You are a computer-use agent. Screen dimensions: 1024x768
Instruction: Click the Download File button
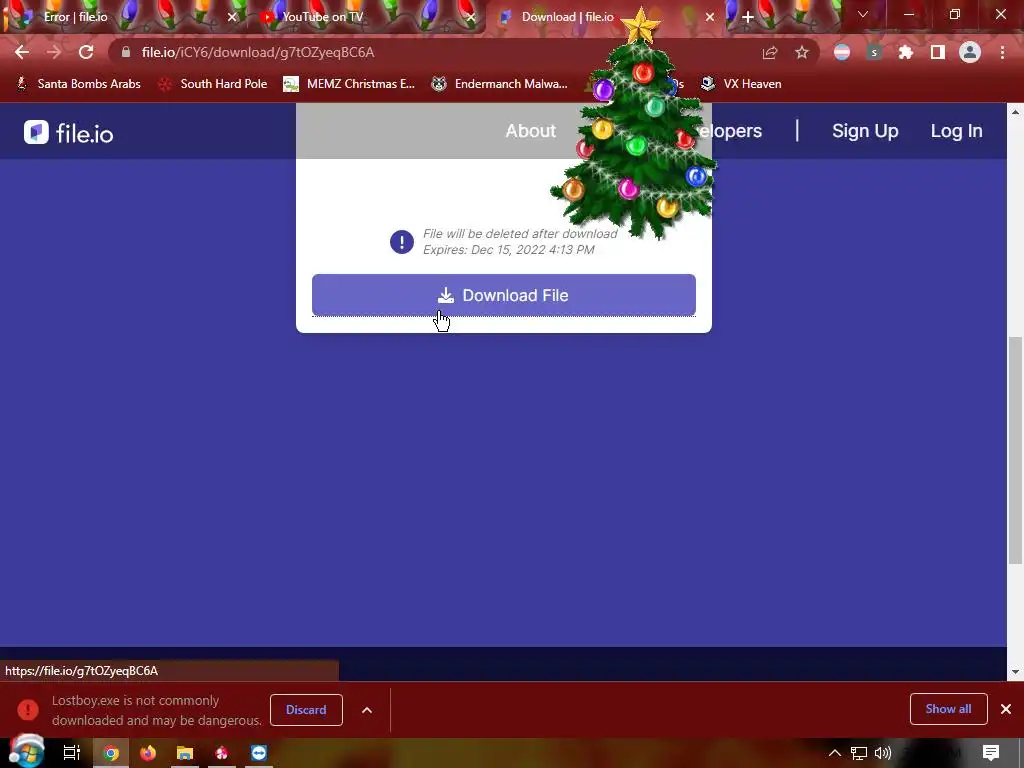coord(504,295)
